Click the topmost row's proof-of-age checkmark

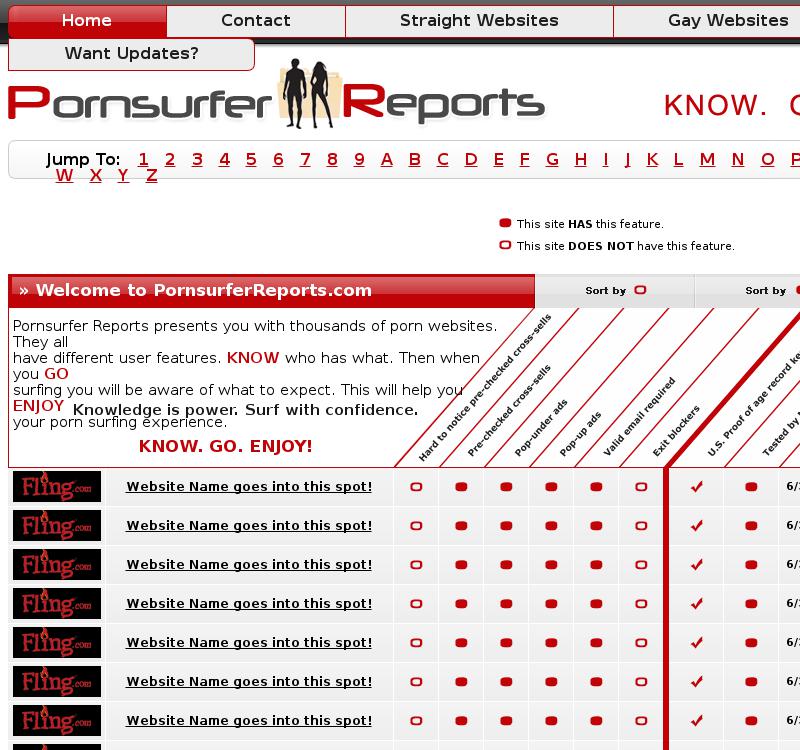pyautogui.click(x=697, y=487)
